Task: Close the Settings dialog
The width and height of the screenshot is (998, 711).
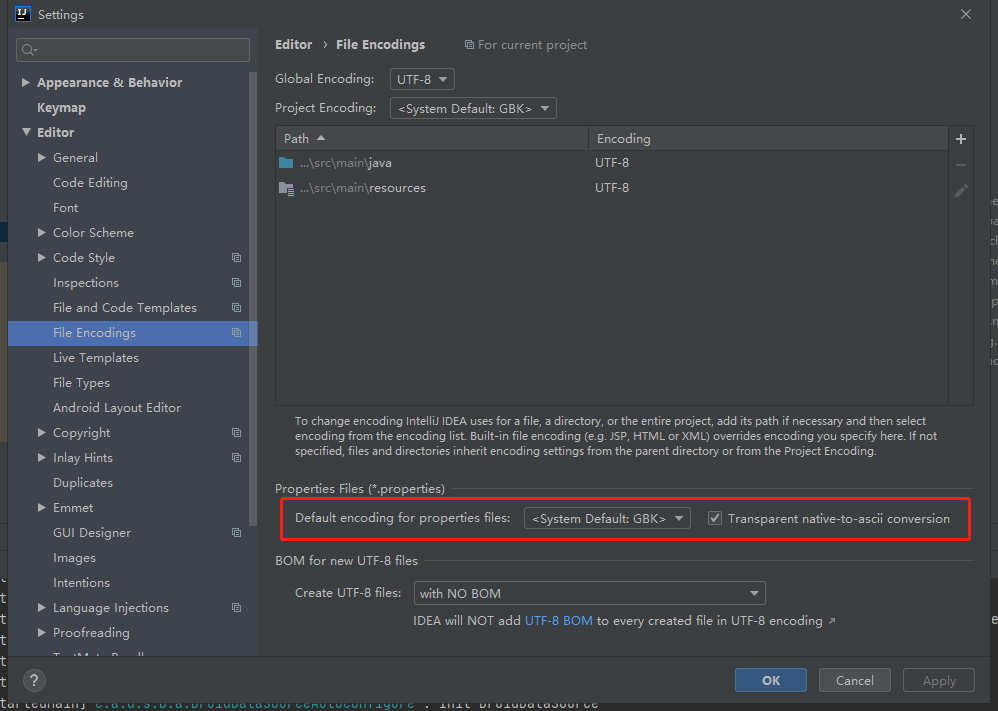Action: pyautogui.click(x=966, y=14)
